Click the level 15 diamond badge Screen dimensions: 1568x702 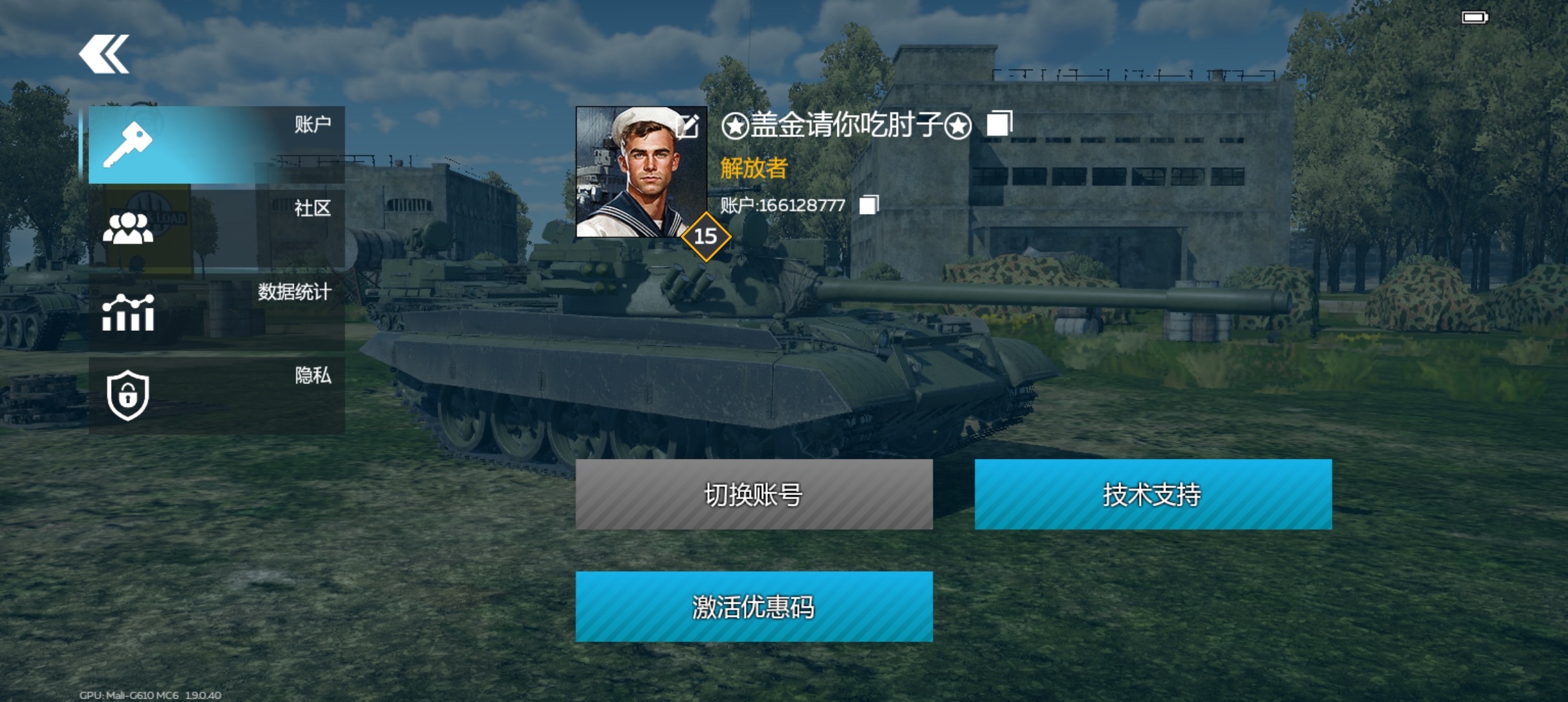pyautogui.click(x=706, y=237)
